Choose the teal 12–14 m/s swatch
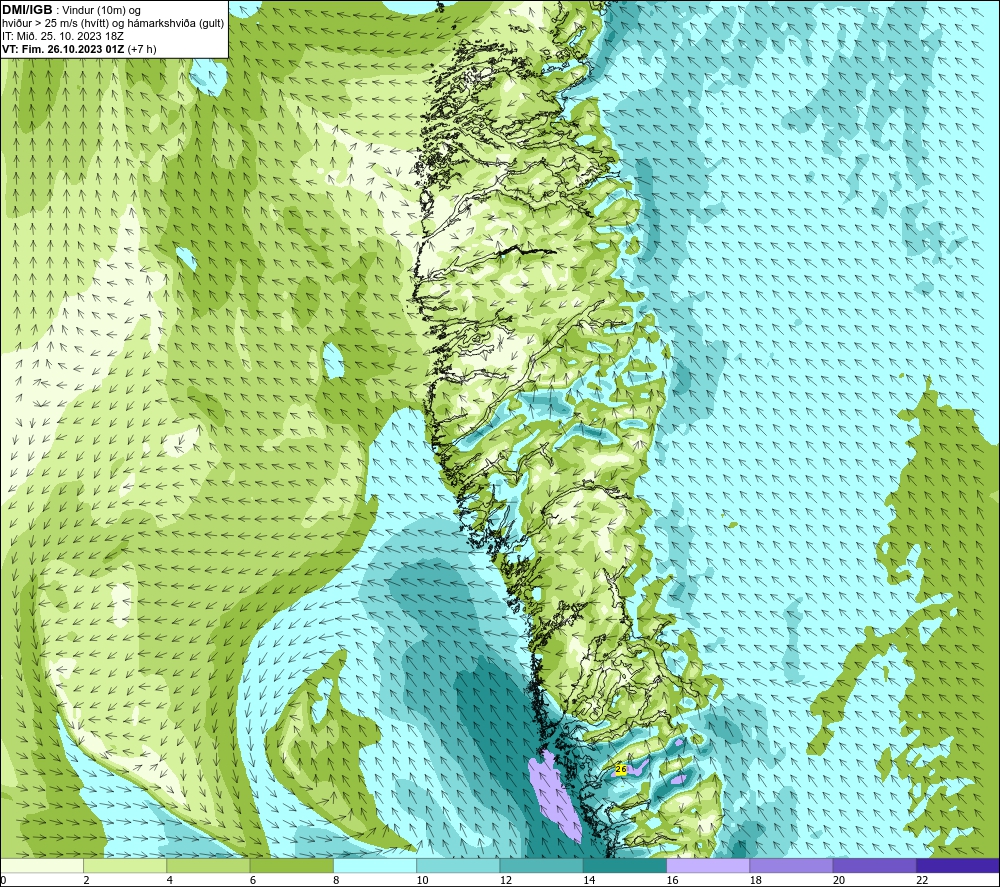The width and height of the screenshot is (1000, 887). pyautogui.click(x=541, y=865)
